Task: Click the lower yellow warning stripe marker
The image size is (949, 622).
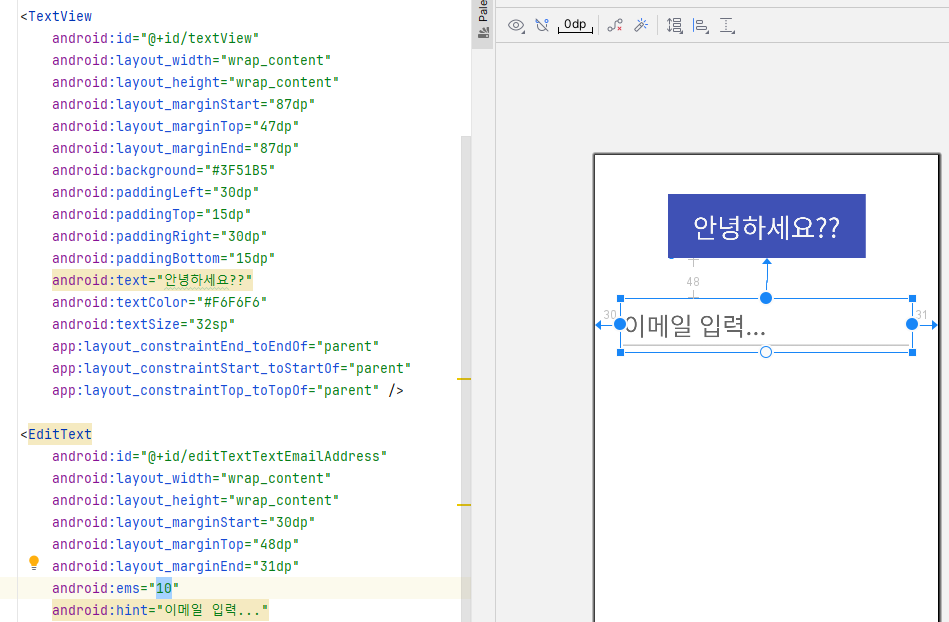Action: coord(464,505)
